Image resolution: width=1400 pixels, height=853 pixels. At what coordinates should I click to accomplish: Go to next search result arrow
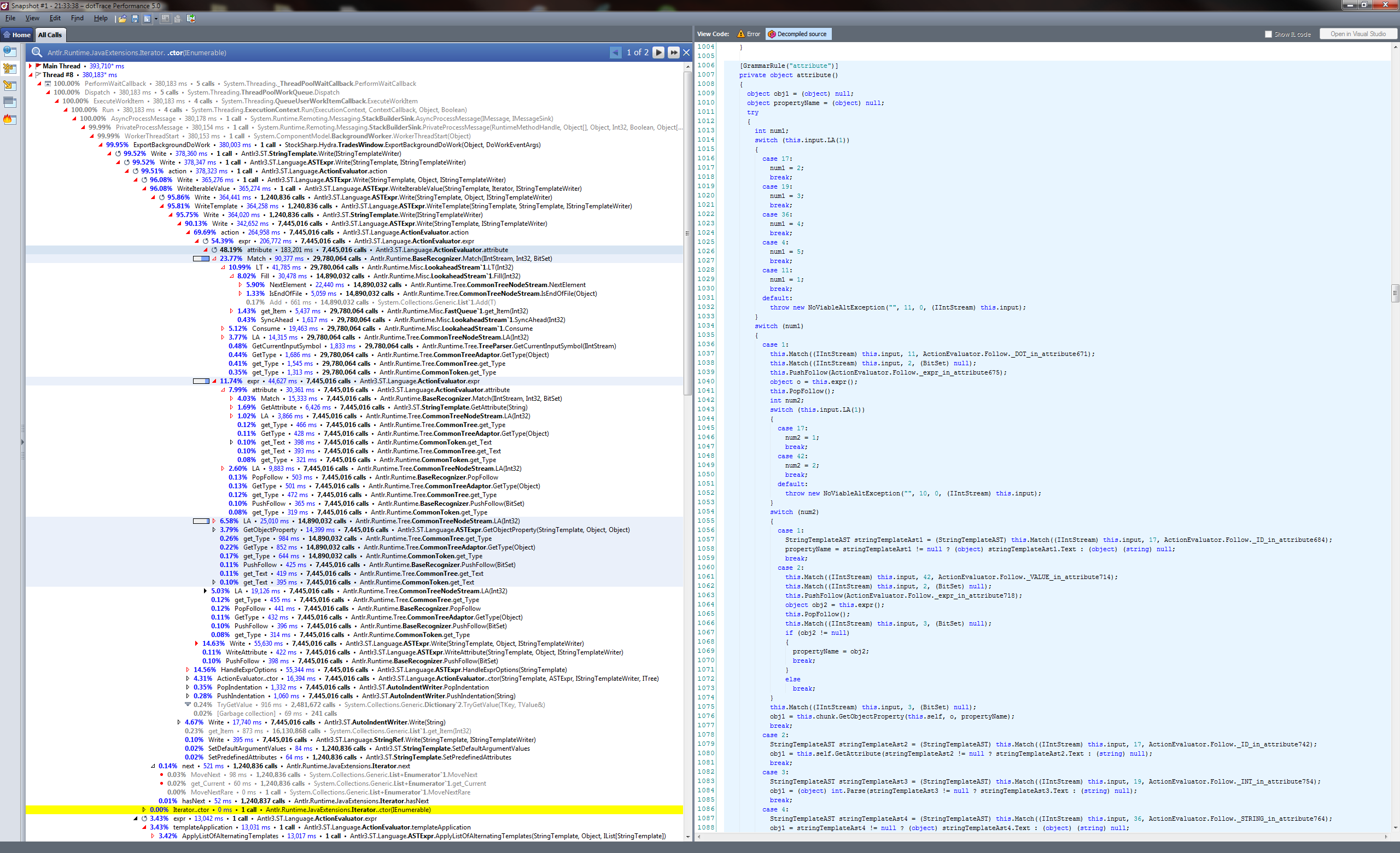point(658,52)
